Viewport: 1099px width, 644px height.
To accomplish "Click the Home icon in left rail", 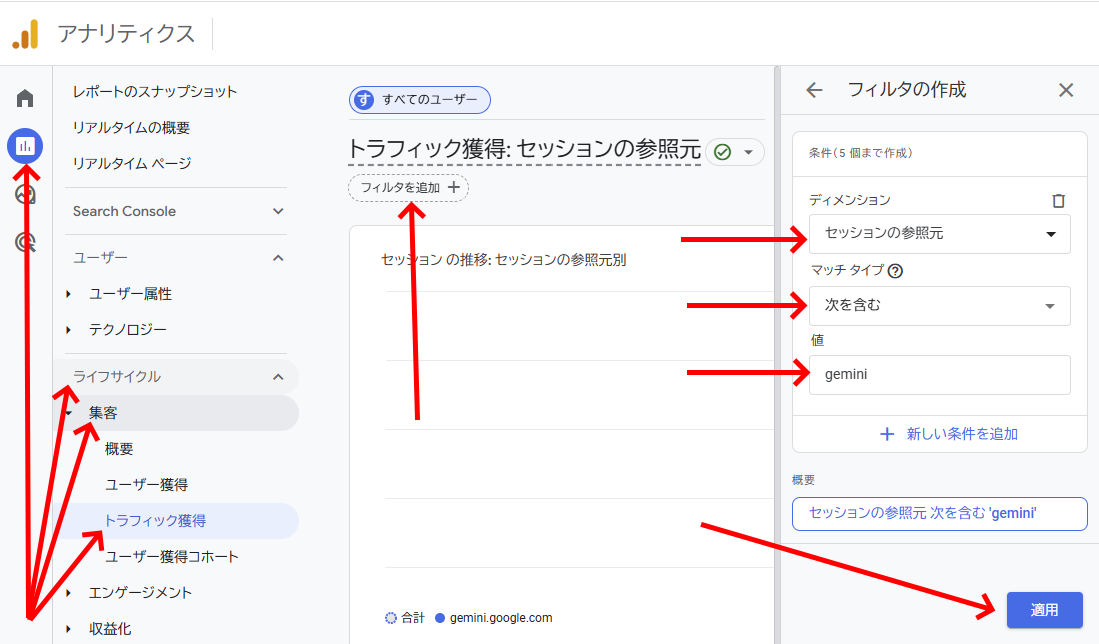I will tap(25, 98).
